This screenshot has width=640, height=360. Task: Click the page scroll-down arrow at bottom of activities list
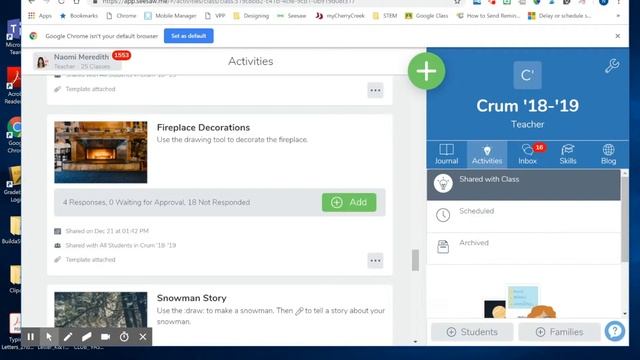(x=415, y=342)
